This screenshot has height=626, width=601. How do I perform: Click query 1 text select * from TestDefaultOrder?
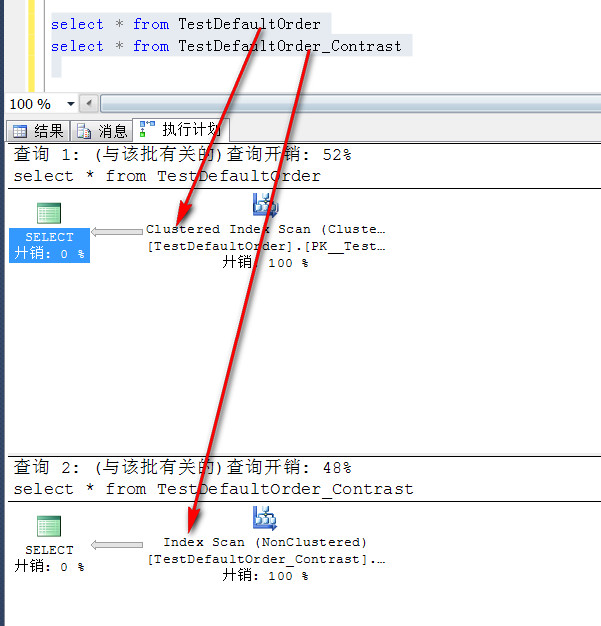click(167, 176)
